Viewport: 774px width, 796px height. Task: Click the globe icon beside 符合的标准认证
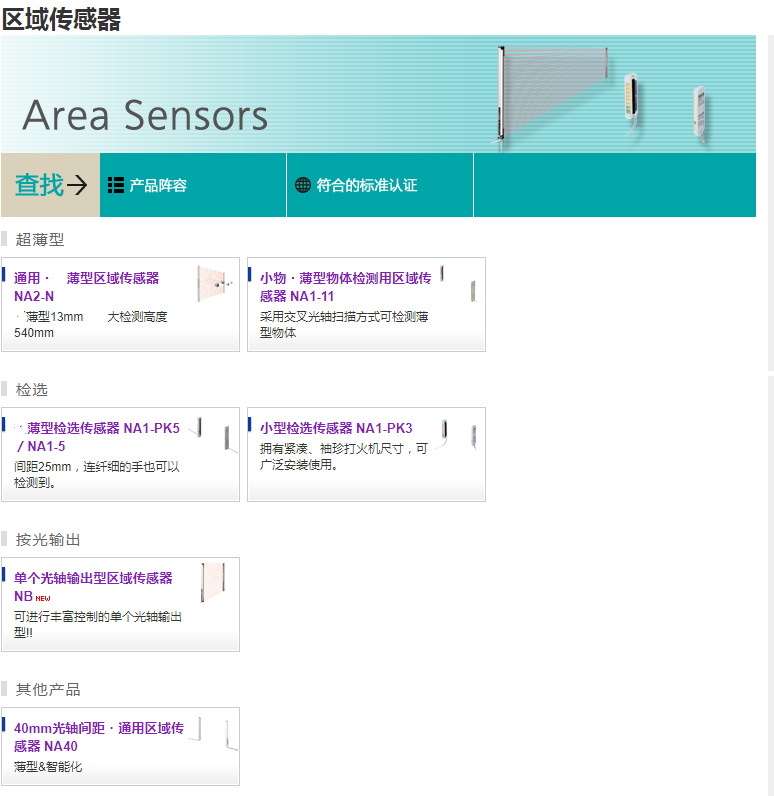coord(303,185)
